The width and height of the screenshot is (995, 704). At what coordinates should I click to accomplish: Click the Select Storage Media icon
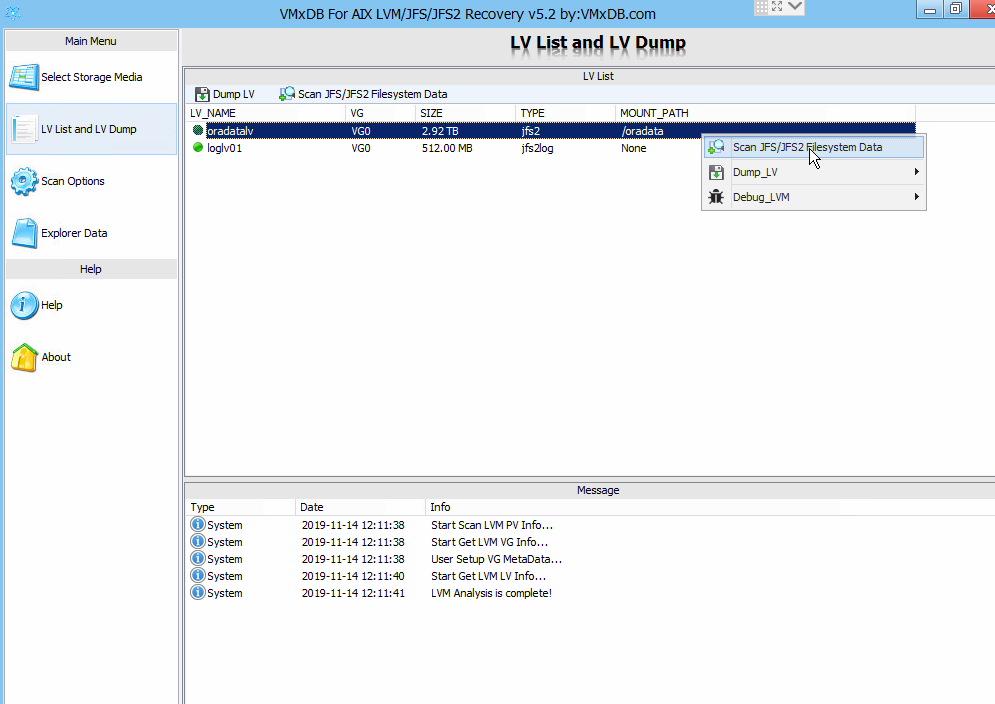click(x=24, y=77)
